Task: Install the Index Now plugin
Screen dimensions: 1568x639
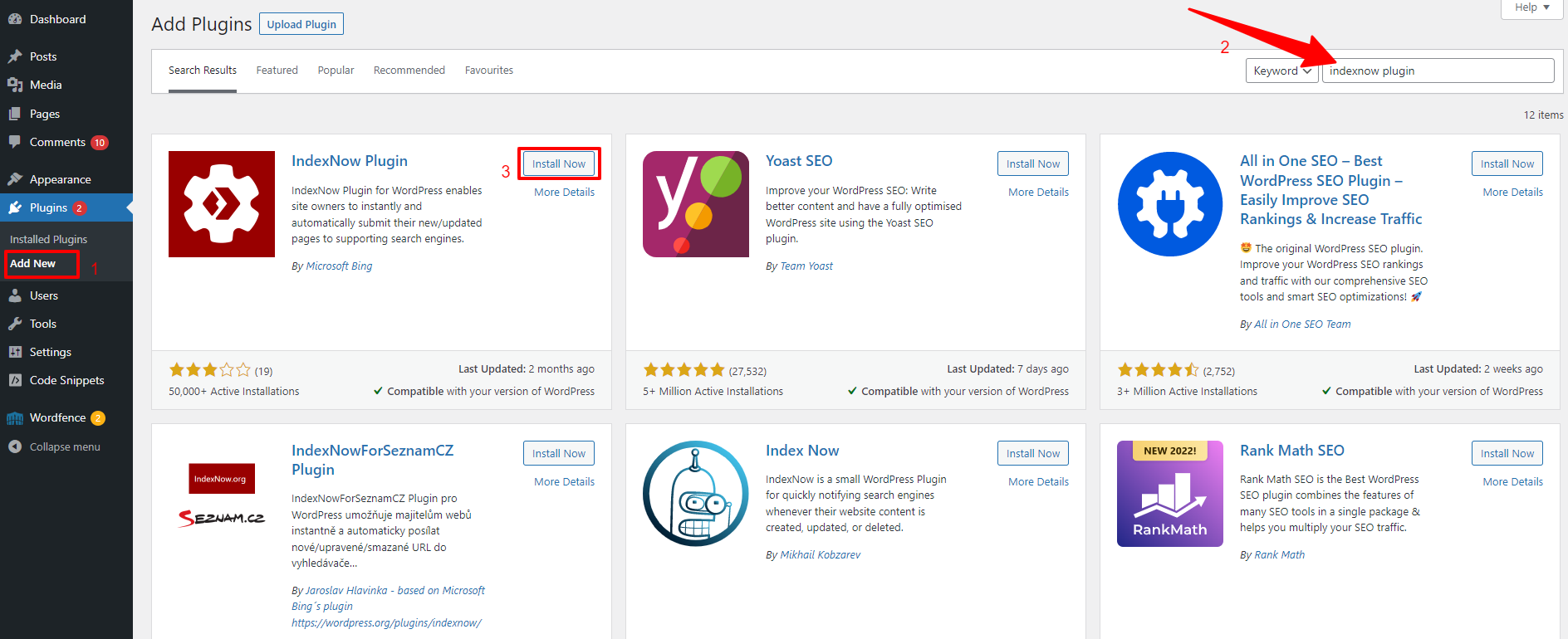Action: pyautogui.click(x=1033, y=453)
